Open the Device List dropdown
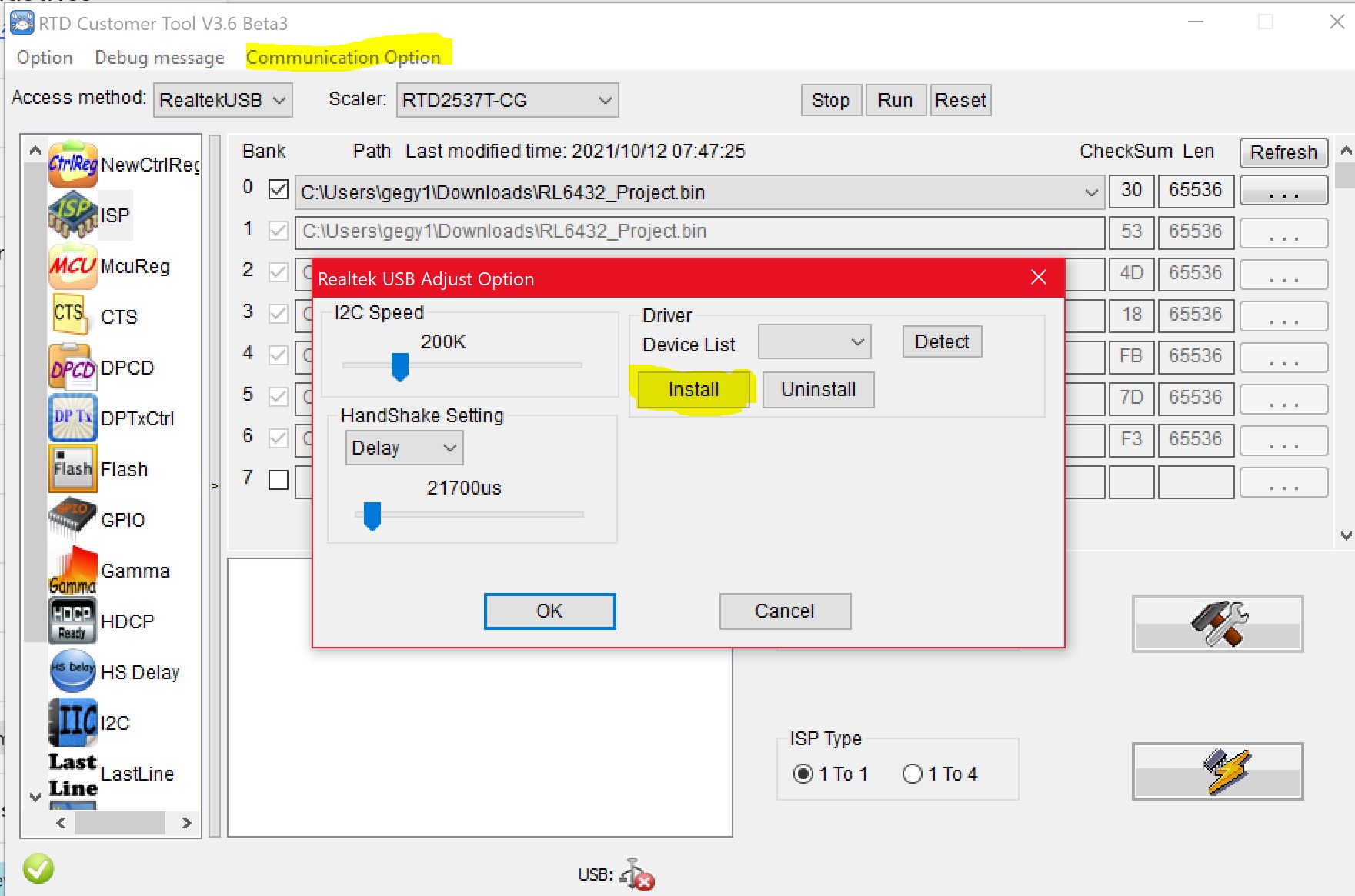This screenshot has height=896, width=1355. pos(815,342)
